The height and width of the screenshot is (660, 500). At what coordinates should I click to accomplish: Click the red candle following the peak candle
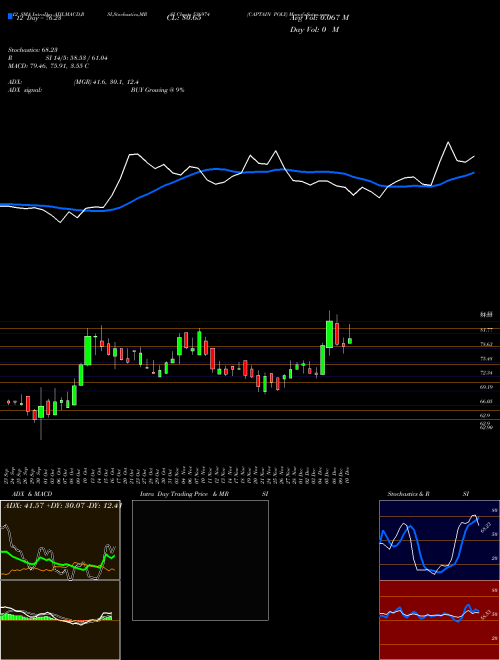tap(337, 334)
